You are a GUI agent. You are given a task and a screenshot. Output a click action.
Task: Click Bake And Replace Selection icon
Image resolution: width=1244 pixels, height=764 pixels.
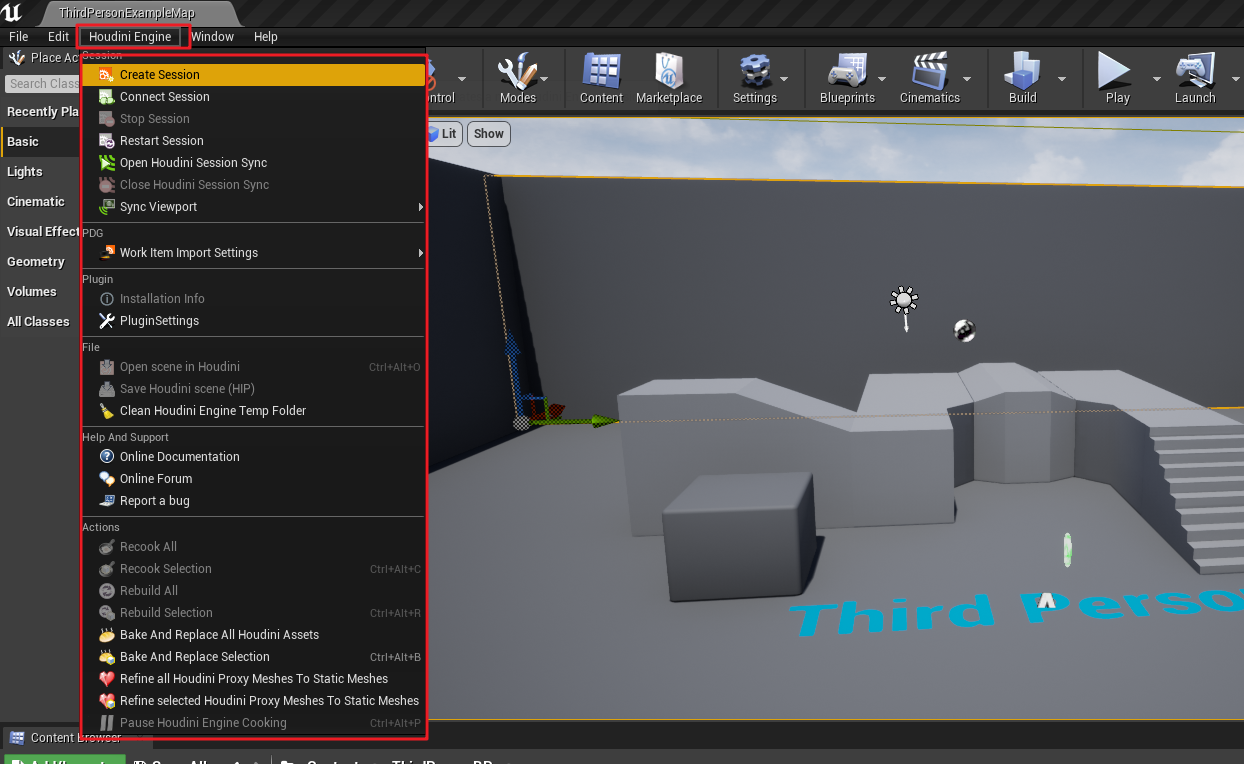click(106, 657)
